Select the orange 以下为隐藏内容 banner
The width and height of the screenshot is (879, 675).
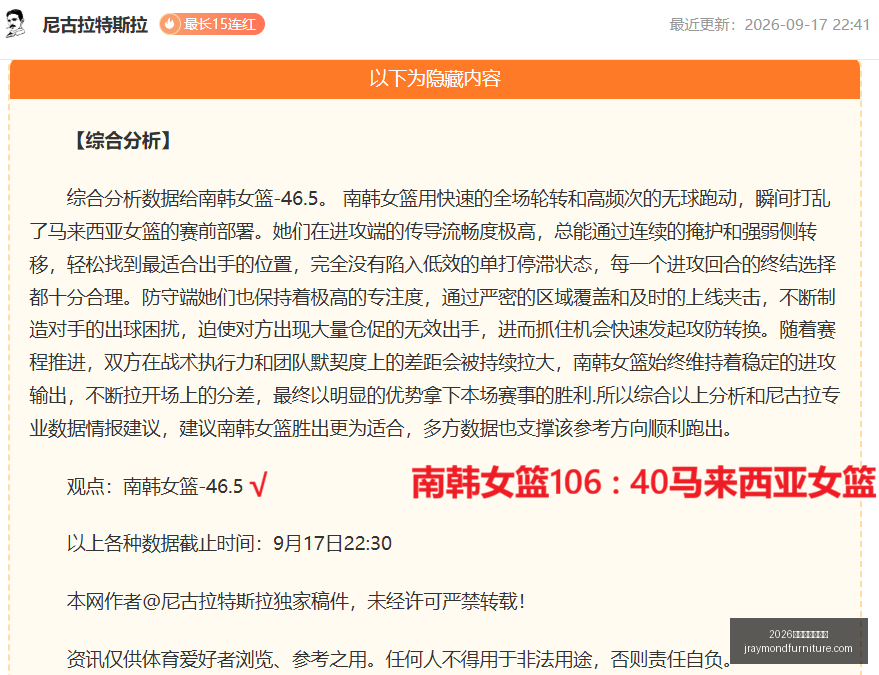tap(435, 79)
